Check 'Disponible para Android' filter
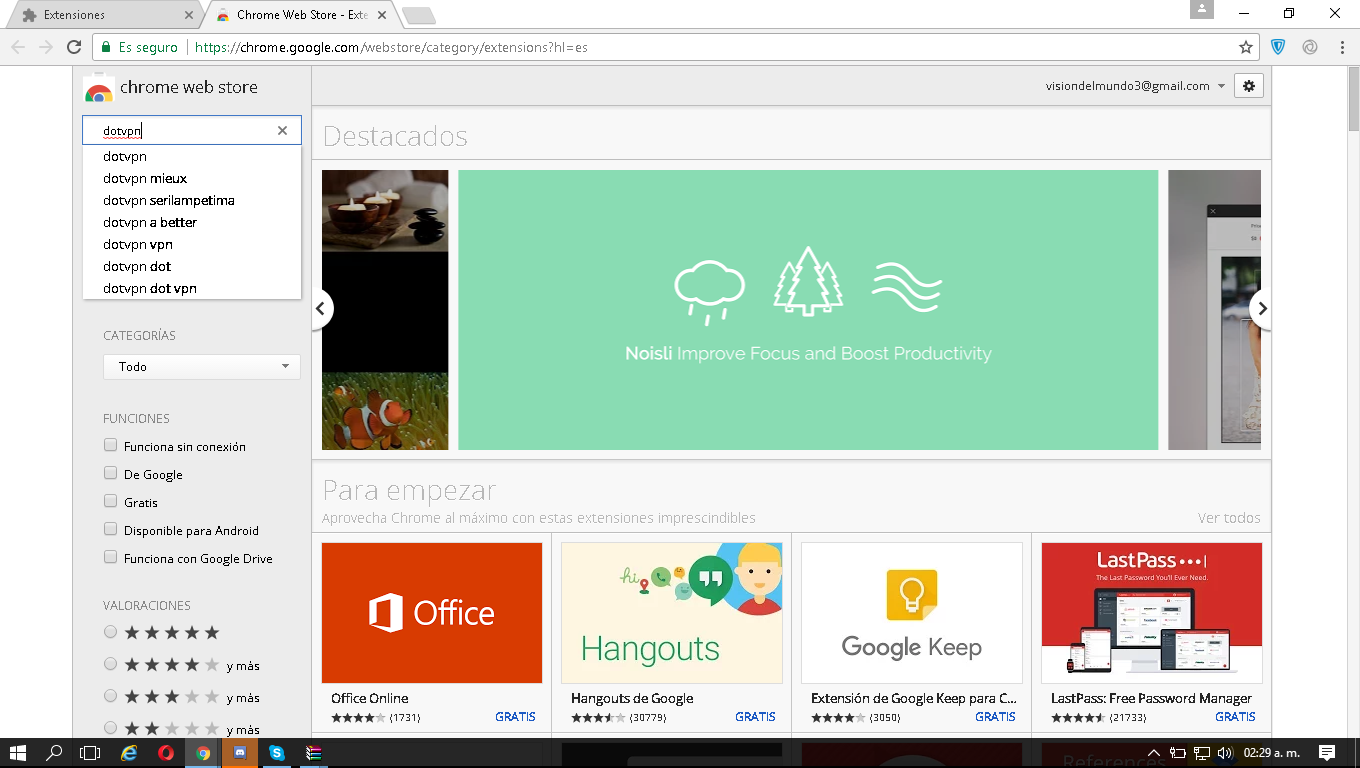 pyautogui.click(x=111, y=530)
